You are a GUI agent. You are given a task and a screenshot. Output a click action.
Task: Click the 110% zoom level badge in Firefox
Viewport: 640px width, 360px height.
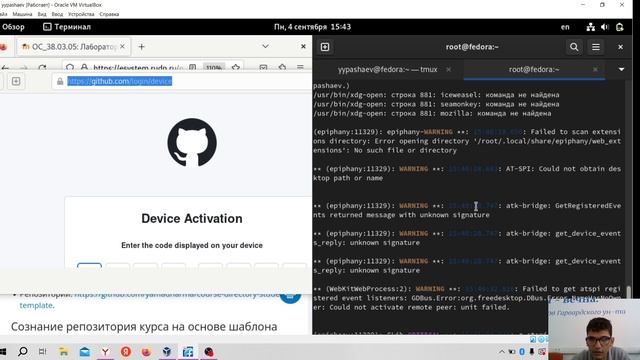tap(214, 67)
